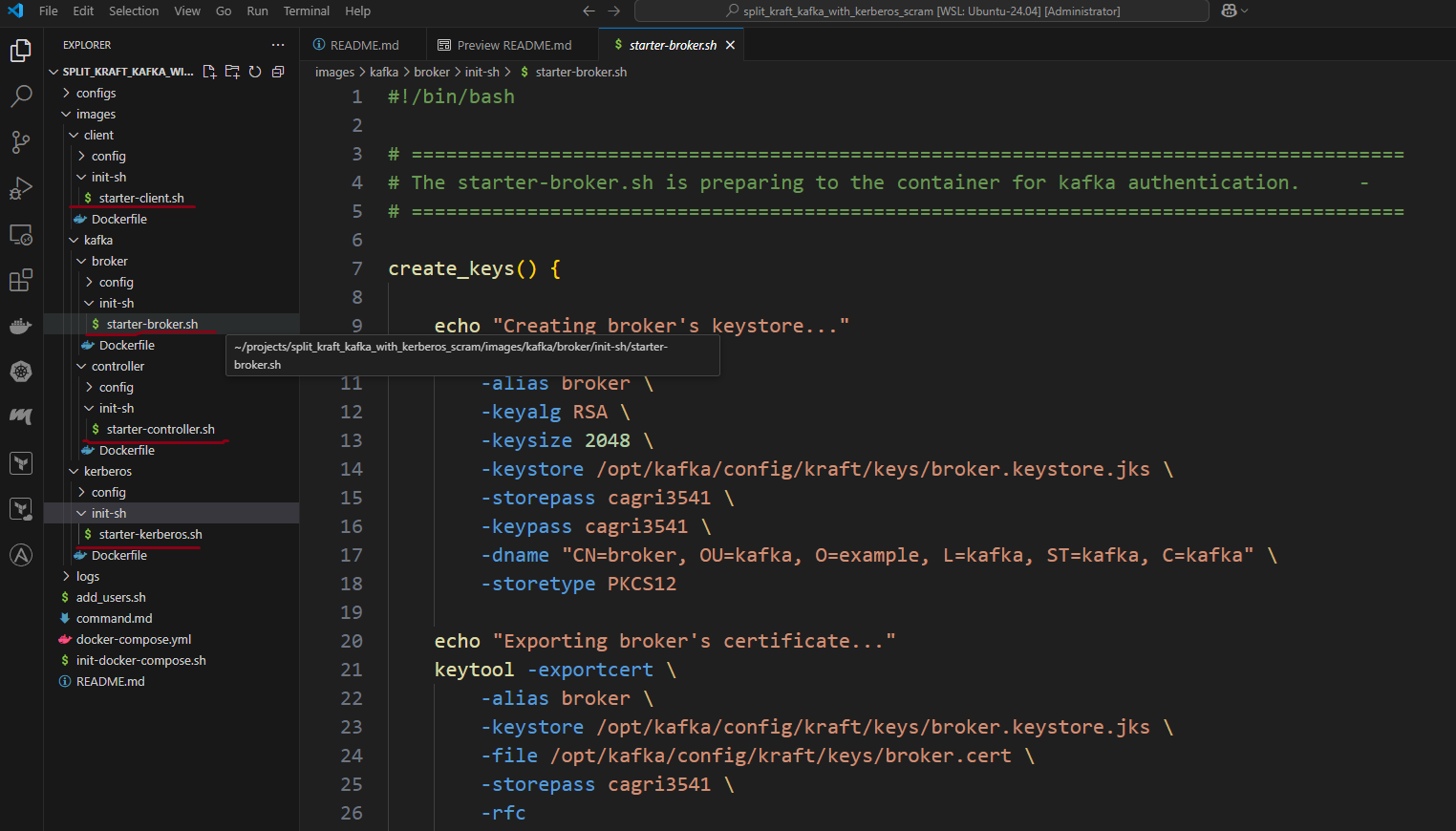Close the starter-broker.sh tab

(x=731, y=45)
